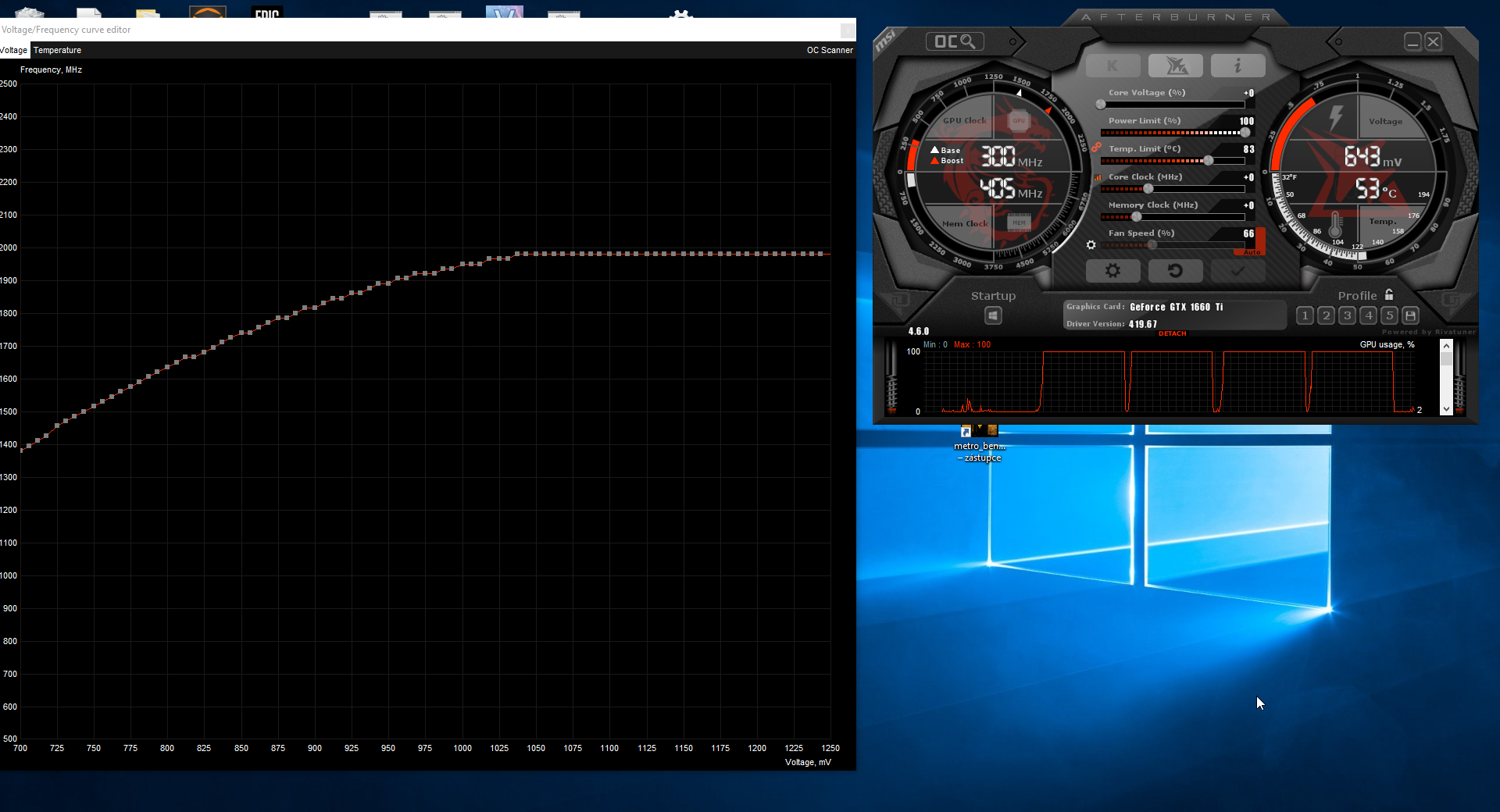1500x812 pixels.
Task: Click the GPU chip icon in clock gauge
Action: [1019, 121]
